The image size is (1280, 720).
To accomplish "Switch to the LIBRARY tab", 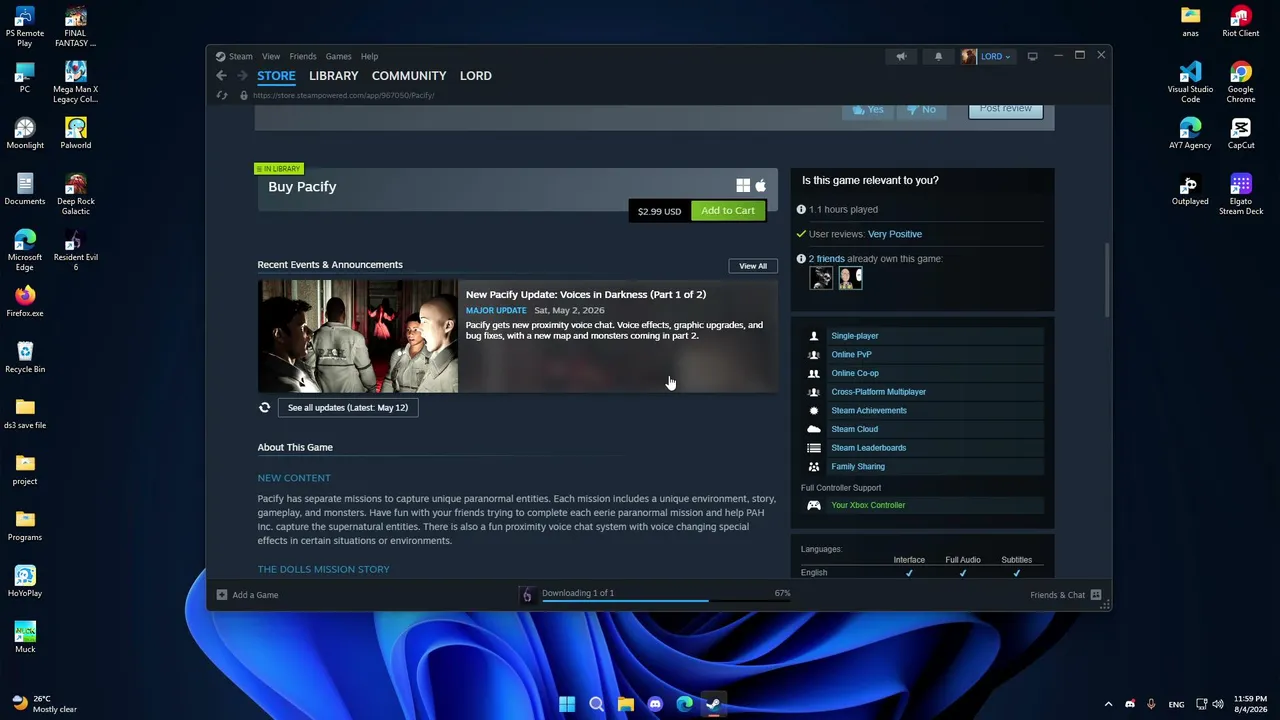I will tap(333, 76).
